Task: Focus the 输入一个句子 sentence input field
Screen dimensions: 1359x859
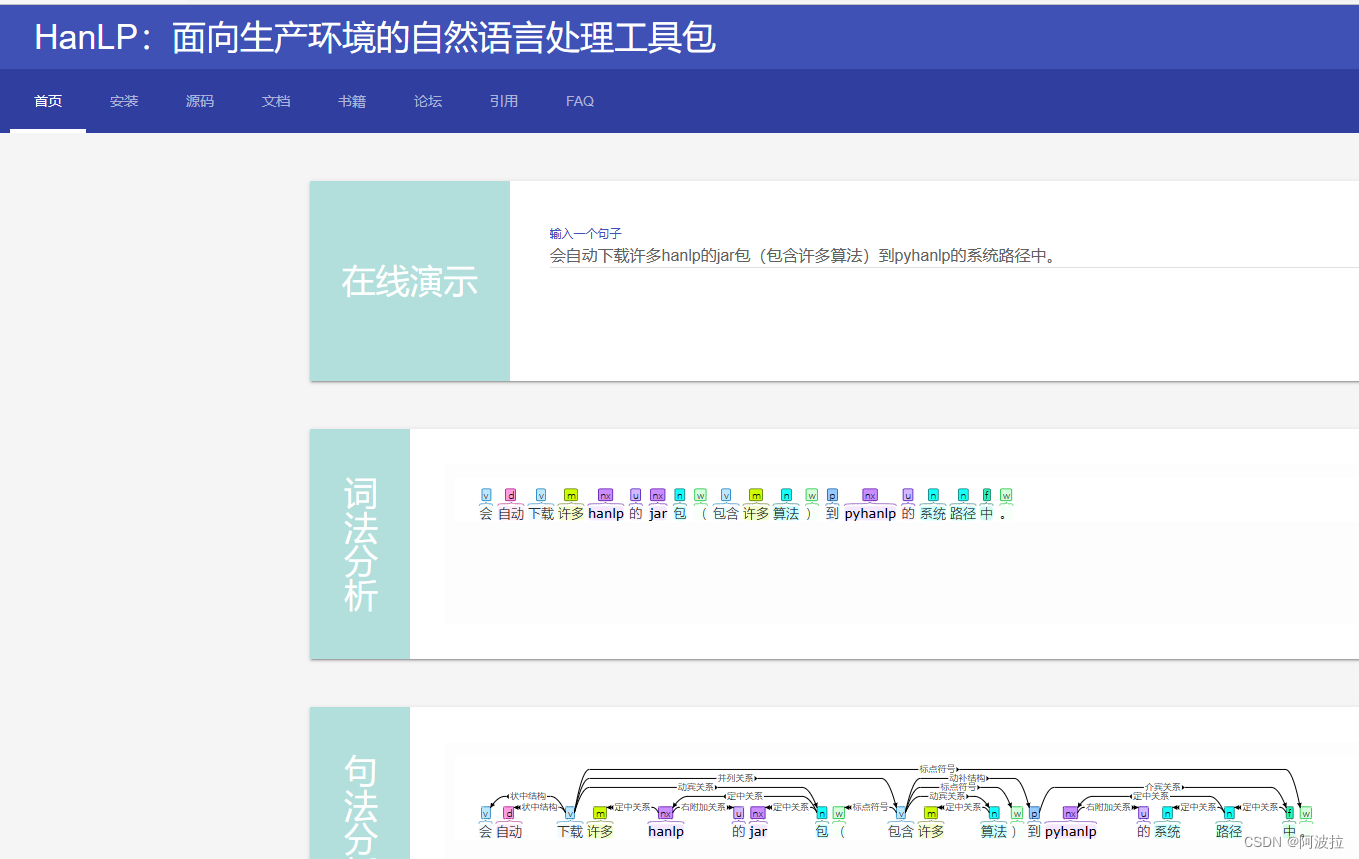Action: tap(954, 256)
